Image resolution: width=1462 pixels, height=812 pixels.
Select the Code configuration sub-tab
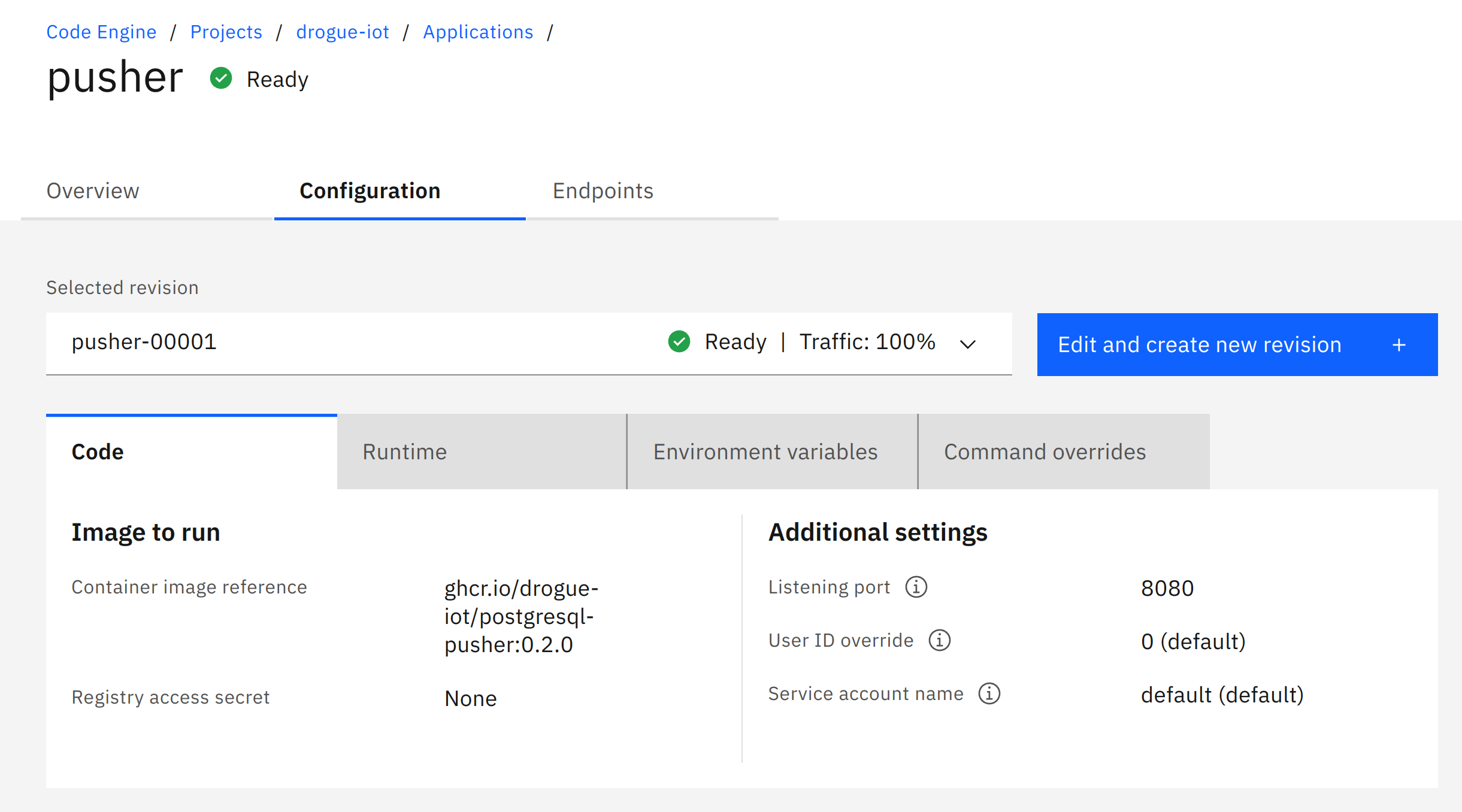pos(98,451)
